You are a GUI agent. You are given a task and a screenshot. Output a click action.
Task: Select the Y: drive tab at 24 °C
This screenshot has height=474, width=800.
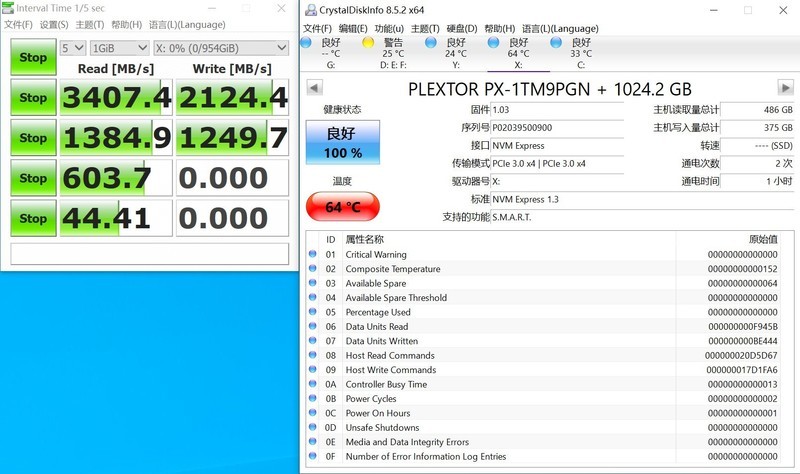pyautogui.click(x=456, y=53)
